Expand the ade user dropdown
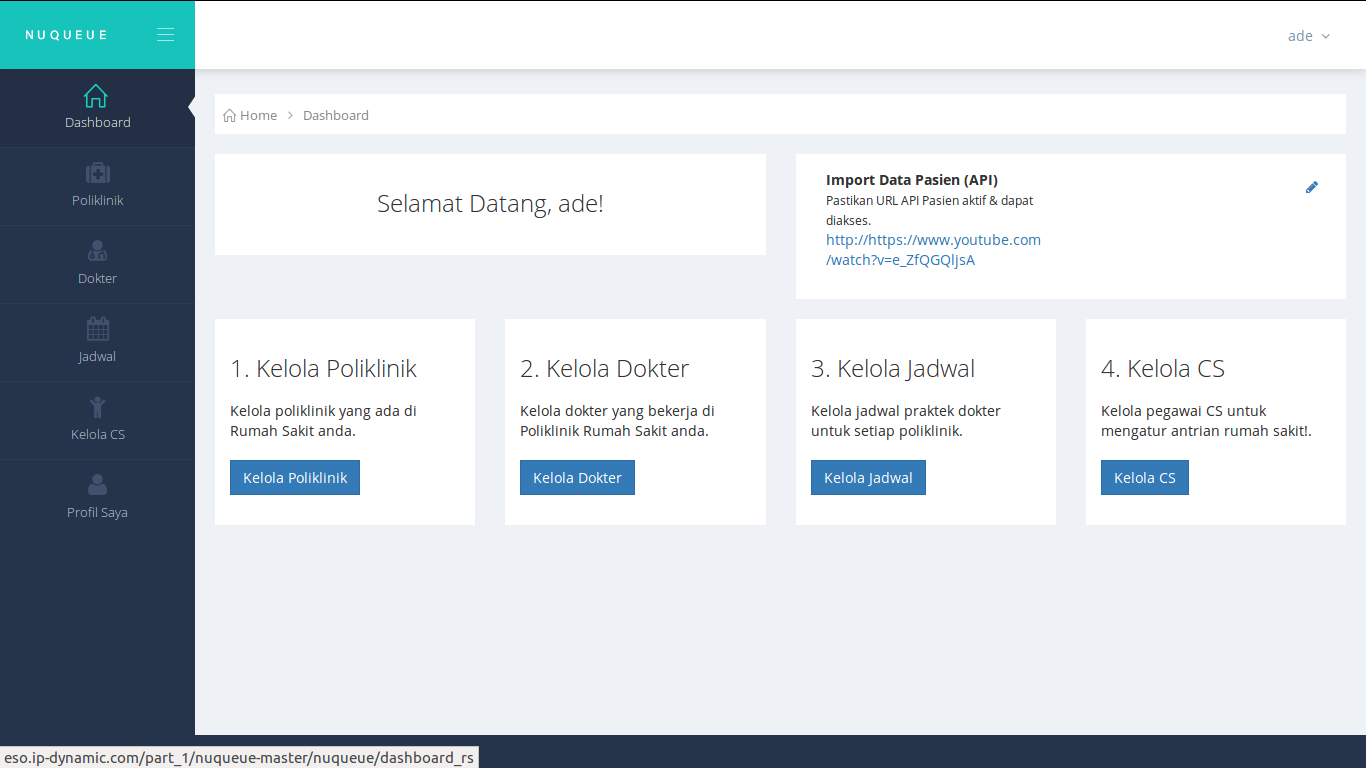 coord(1308,36)
